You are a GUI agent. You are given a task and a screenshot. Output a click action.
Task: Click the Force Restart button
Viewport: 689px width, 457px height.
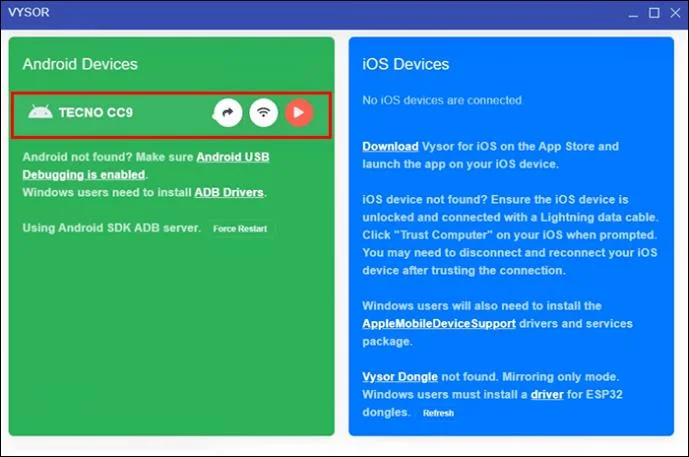[x=240, y=228]
